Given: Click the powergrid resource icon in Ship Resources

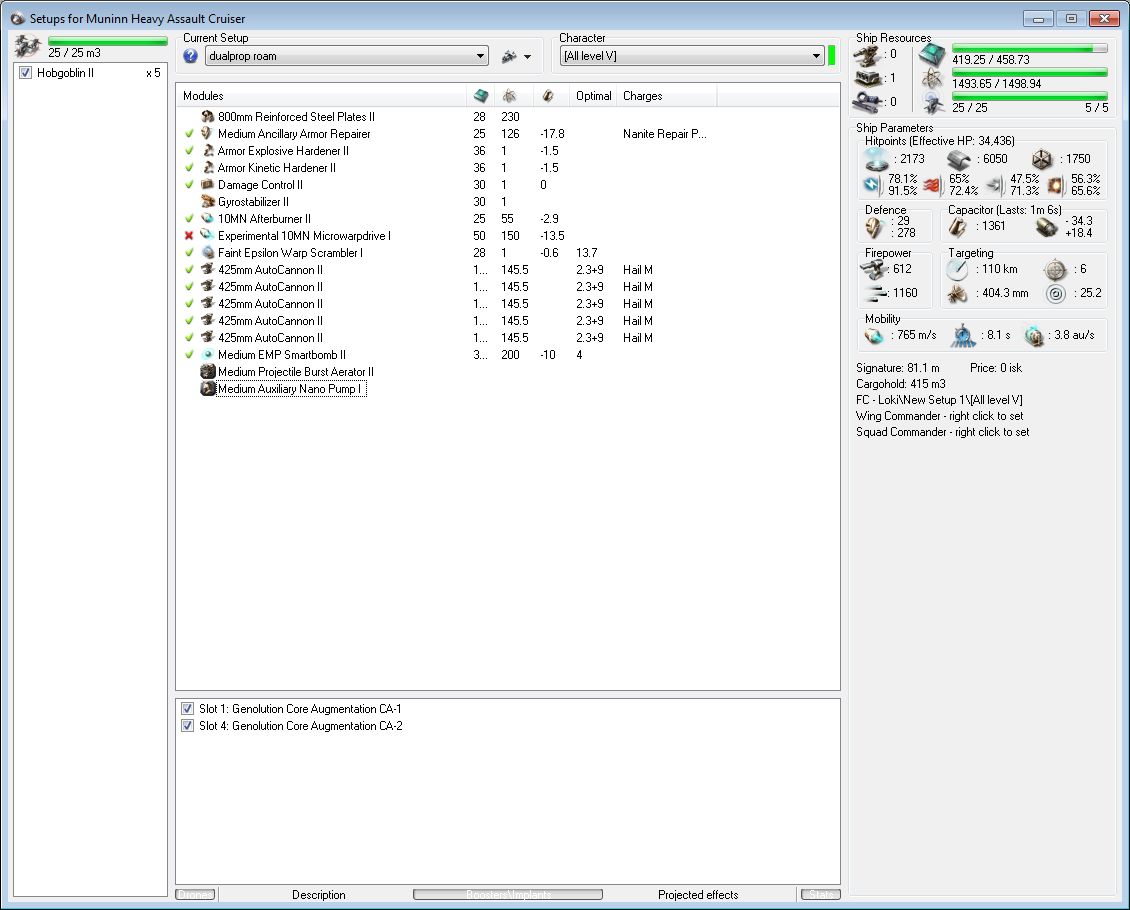Looking at the screenshot, I should tap(932, 79).
